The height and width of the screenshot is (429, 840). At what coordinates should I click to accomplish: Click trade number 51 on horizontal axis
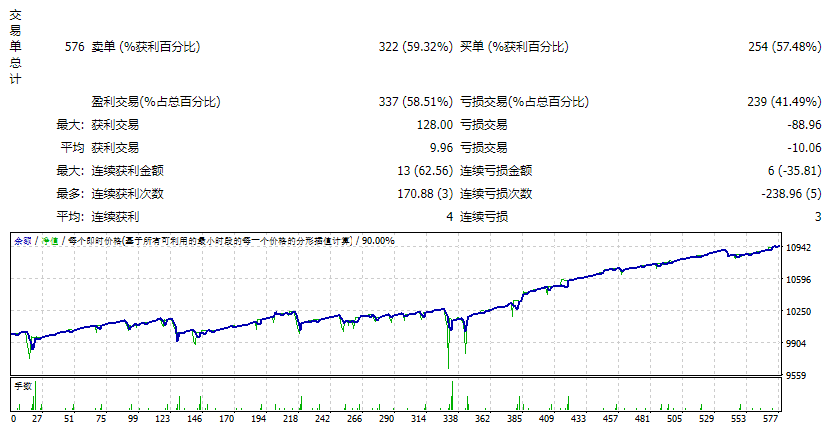tap(69, 419)
